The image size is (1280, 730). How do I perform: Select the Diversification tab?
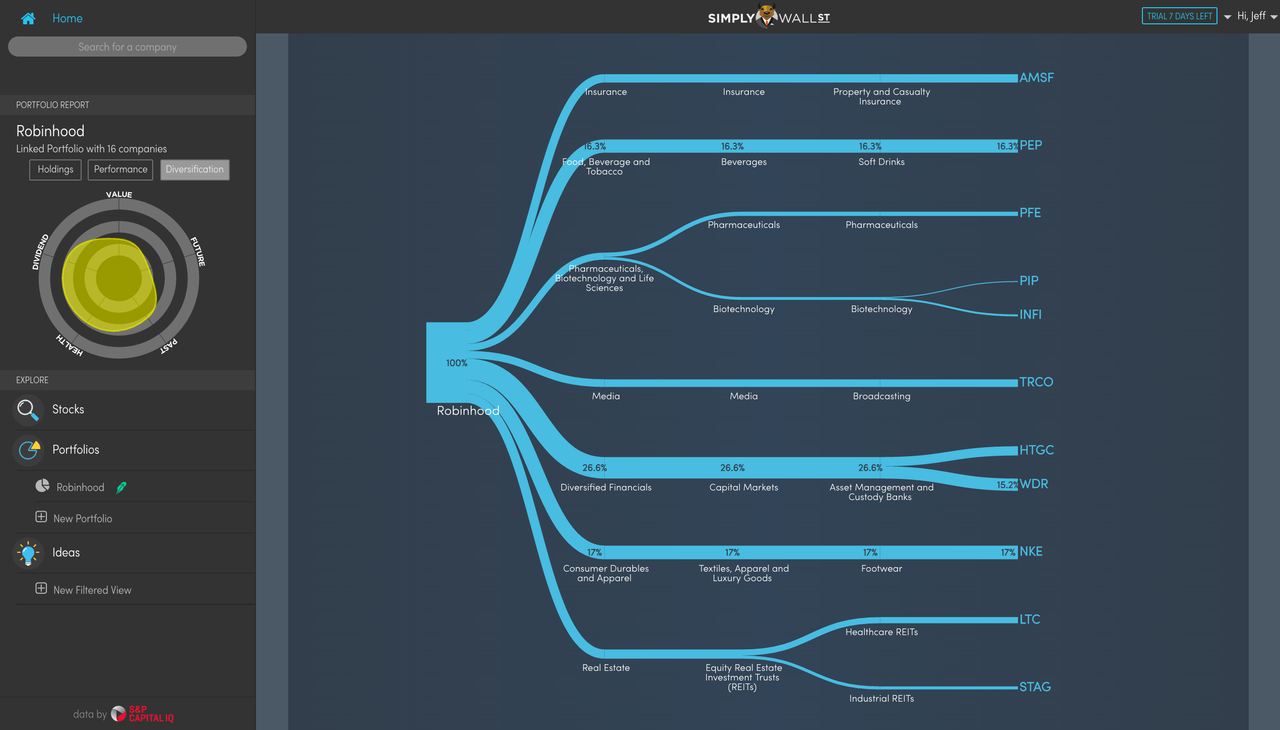[x=195, y=170]
